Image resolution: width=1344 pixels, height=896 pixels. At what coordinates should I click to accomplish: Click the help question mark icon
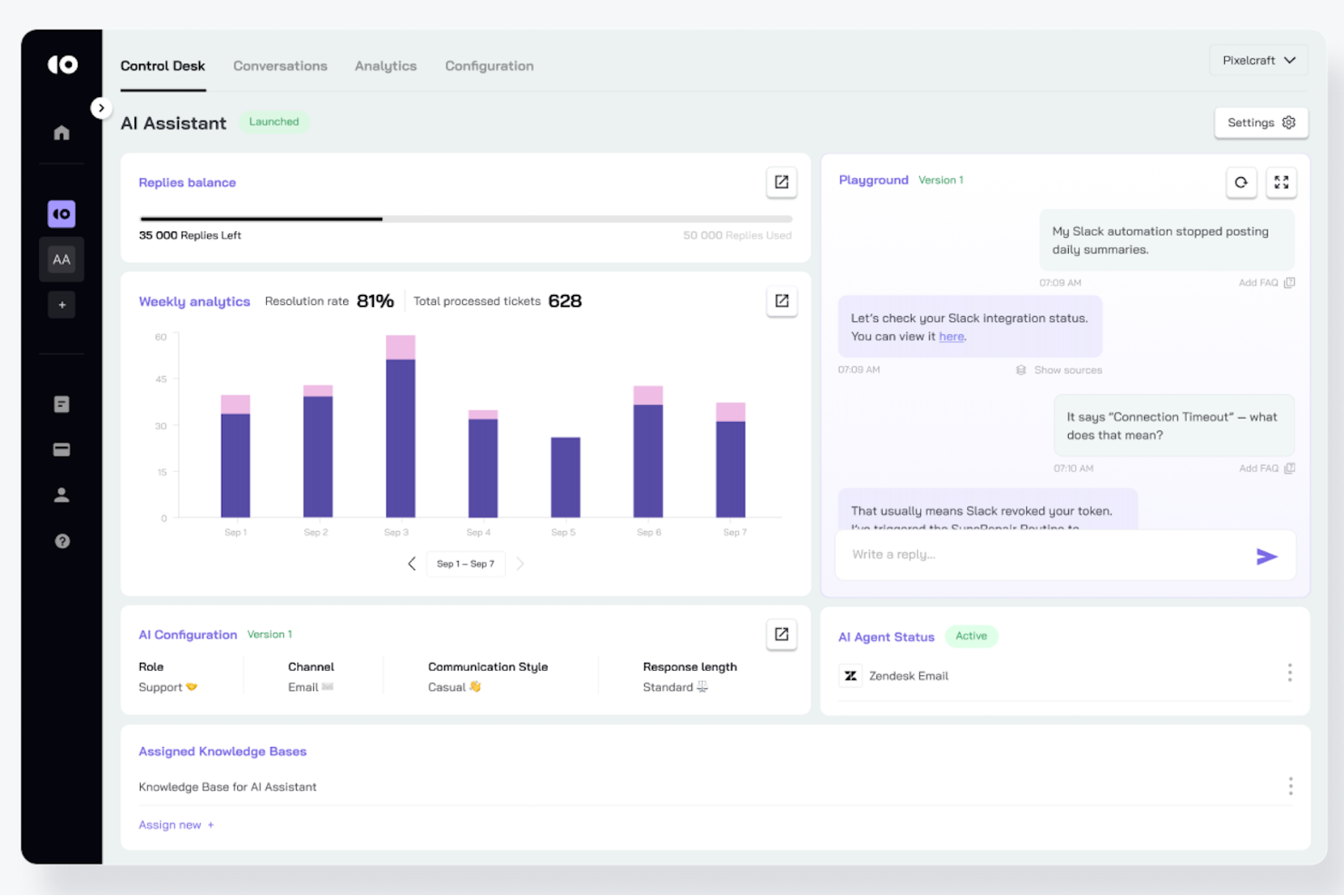61,540
